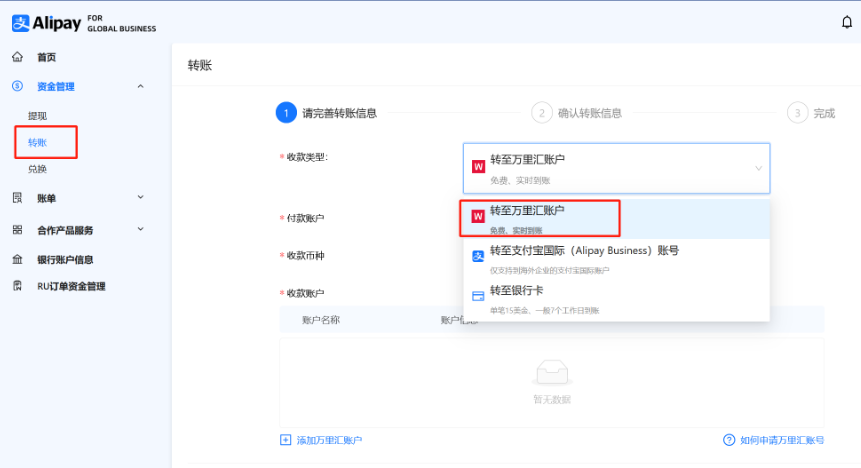Open 提现 submenu item
Screen dimensions: 861x468
(x=37, y=116)
